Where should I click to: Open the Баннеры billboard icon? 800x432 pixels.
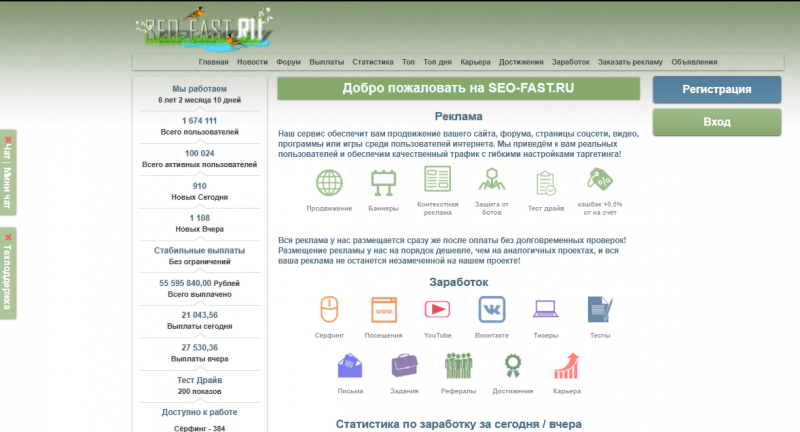(x=383, y=183)
